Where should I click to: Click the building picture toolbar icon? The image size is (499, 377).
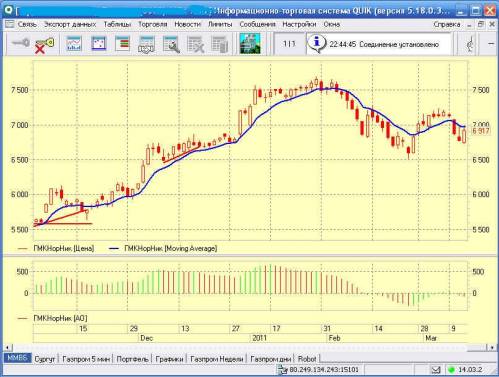click(x=250, y=43)
